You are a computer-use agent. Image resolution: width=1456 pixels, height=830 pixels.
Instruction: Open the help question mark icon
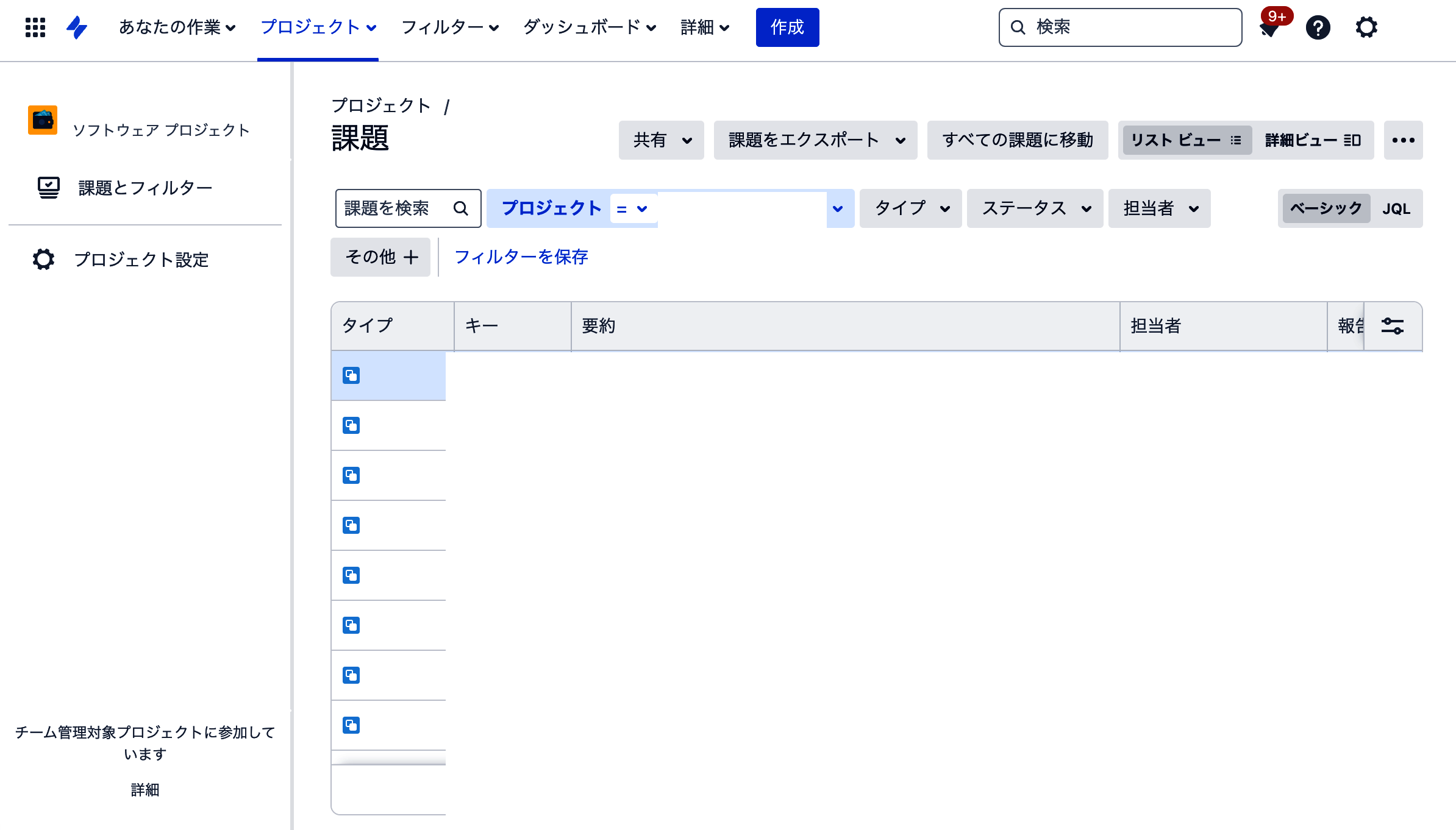pyautogui.click(x=1318, y=27)
